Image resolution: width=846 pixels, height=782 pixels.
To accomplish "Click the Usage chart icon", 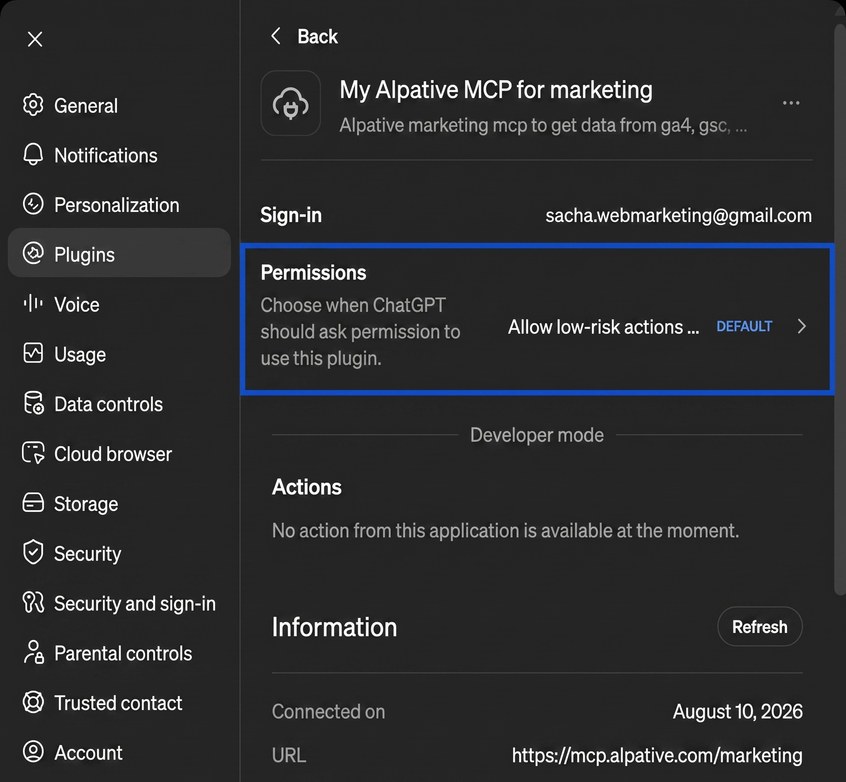I will [33, 353].
